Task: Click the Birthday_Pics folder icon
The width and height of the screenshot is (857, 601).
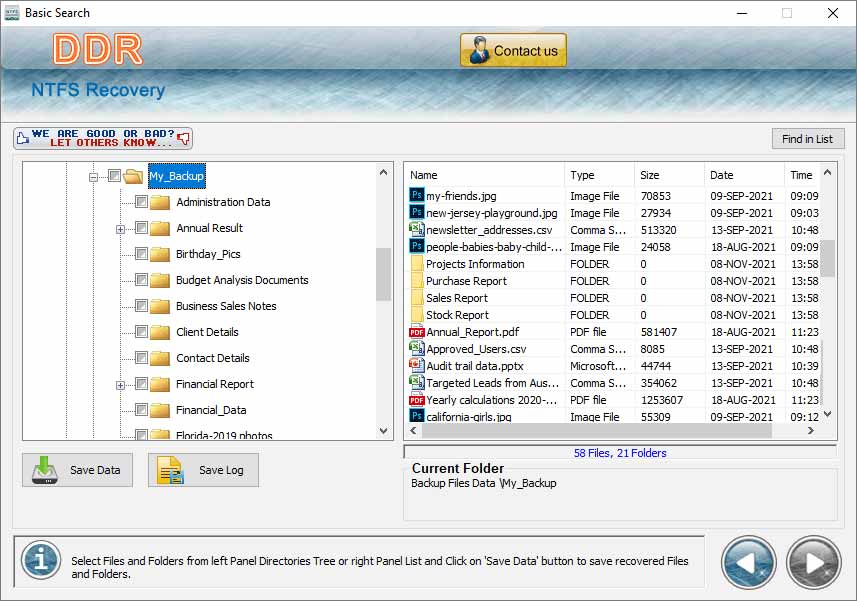Action: pos(160,254)
